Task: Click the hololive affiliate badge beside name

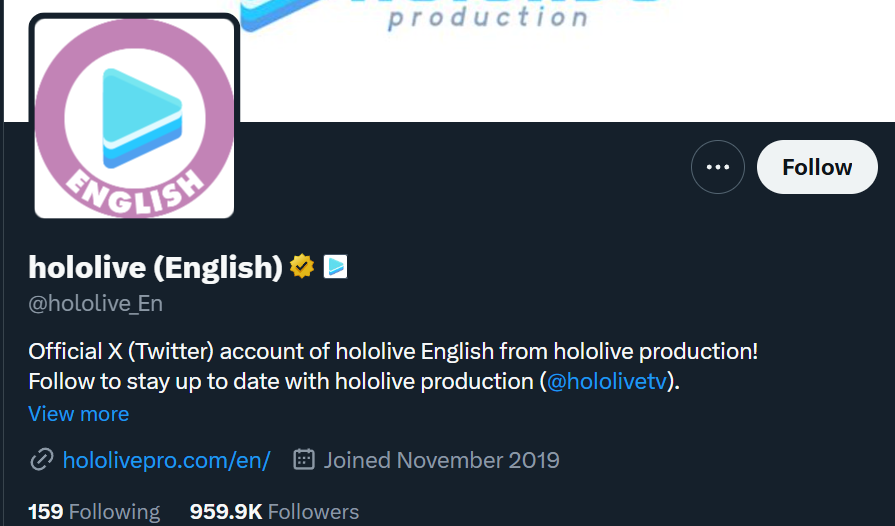Action: point(335,267)
